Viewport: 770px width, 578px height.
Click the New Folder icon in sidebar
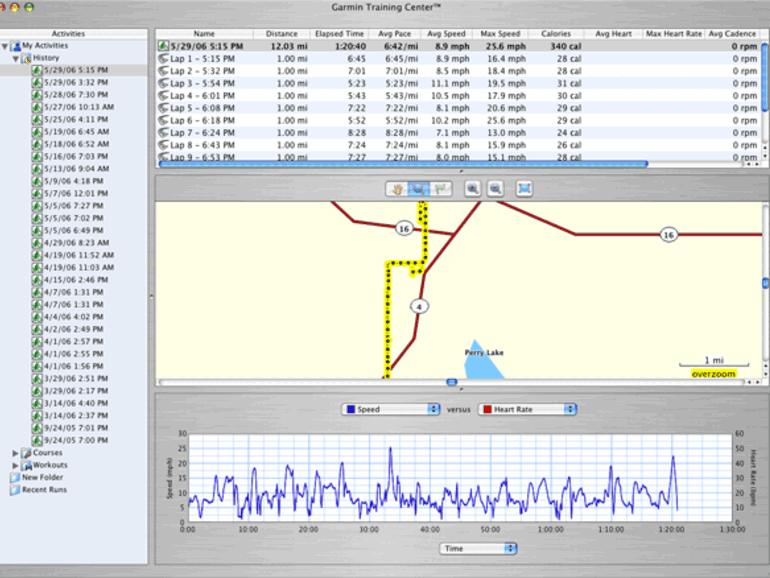(14, 478)
